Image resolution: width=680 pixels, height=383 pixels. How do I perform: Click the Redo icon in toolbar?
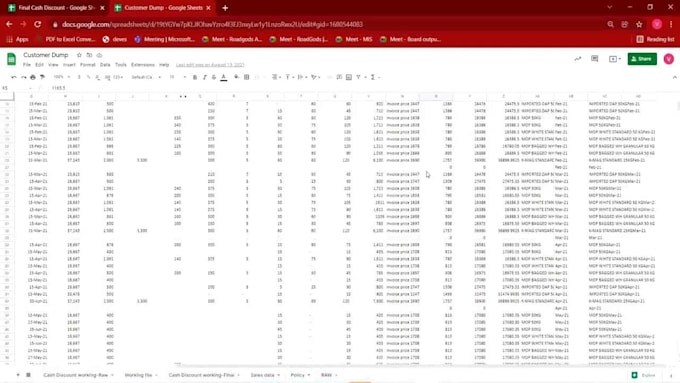point(23,77)
